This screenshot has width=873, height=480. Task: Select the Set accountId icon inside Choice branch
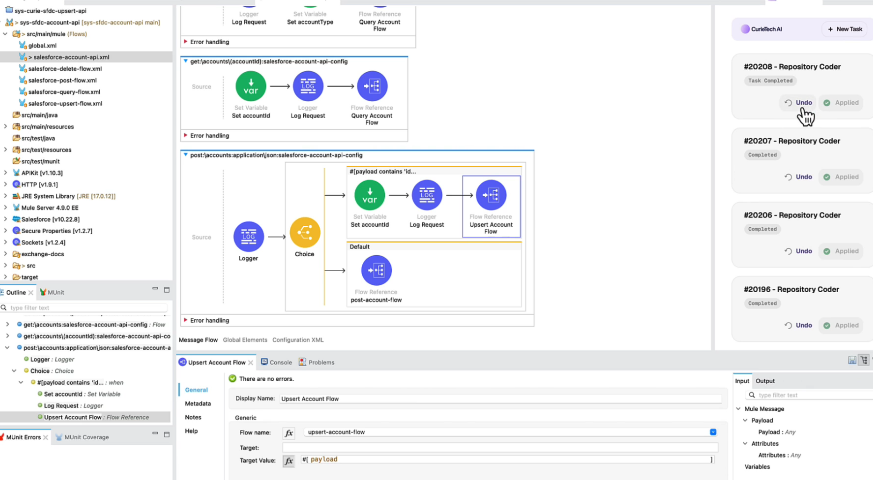[x=370, y=195]
